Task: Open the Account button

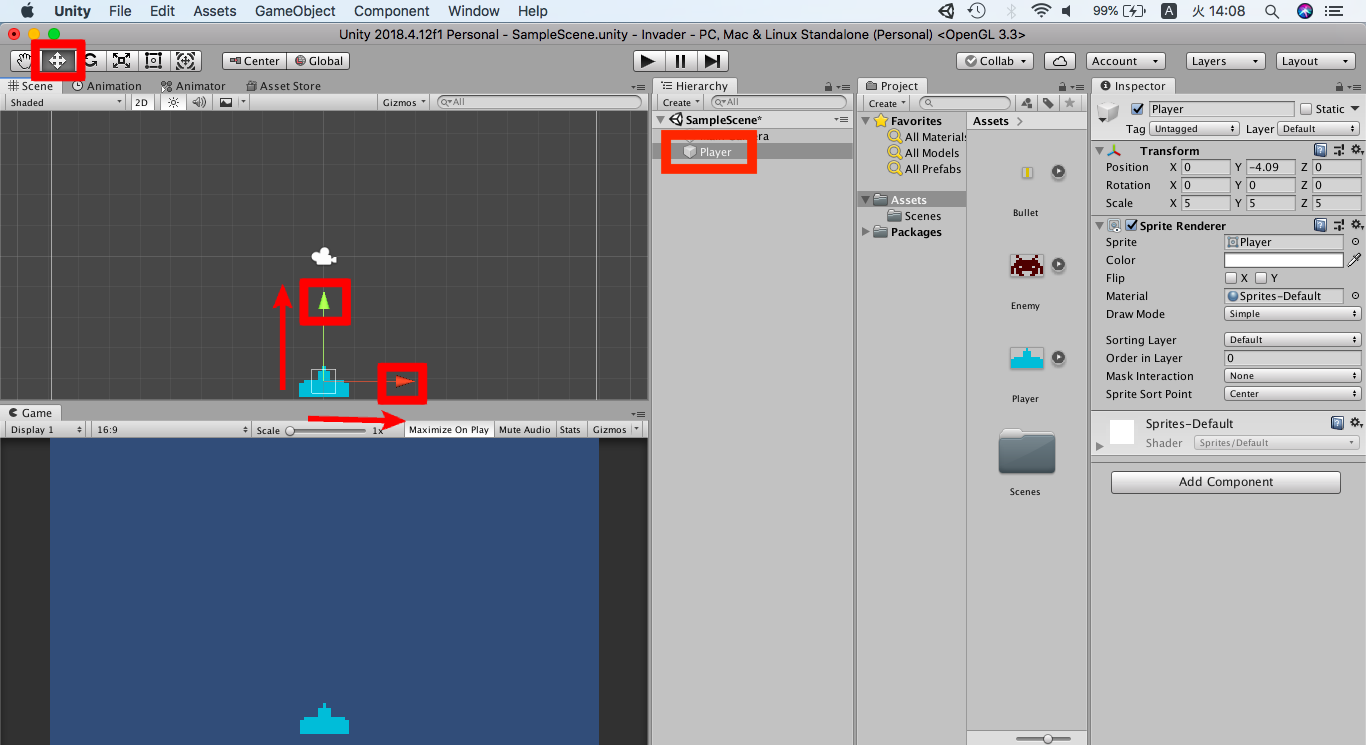Action: pos(1126,61)
